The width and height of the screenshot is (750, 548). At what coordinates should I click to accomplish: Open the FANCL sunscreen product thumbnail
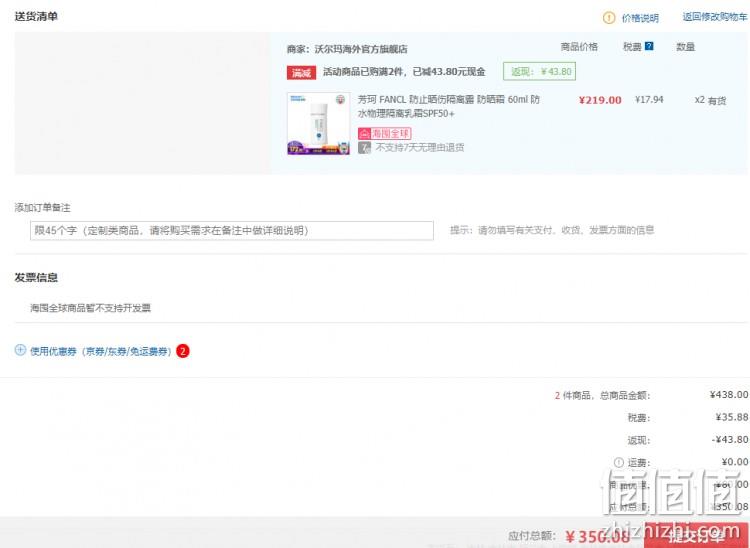318,123
